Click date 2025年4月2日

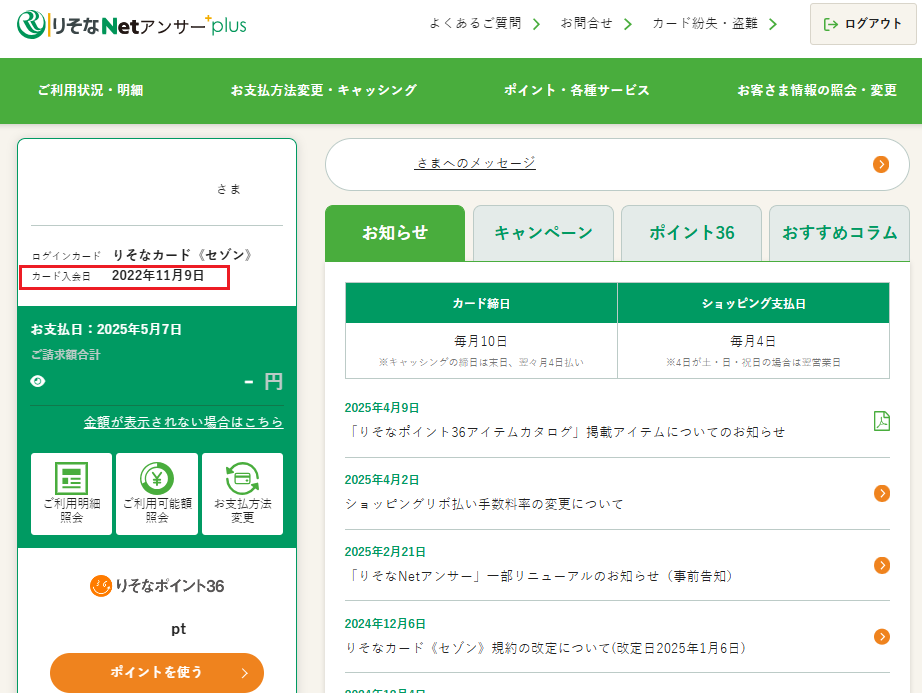382,480
